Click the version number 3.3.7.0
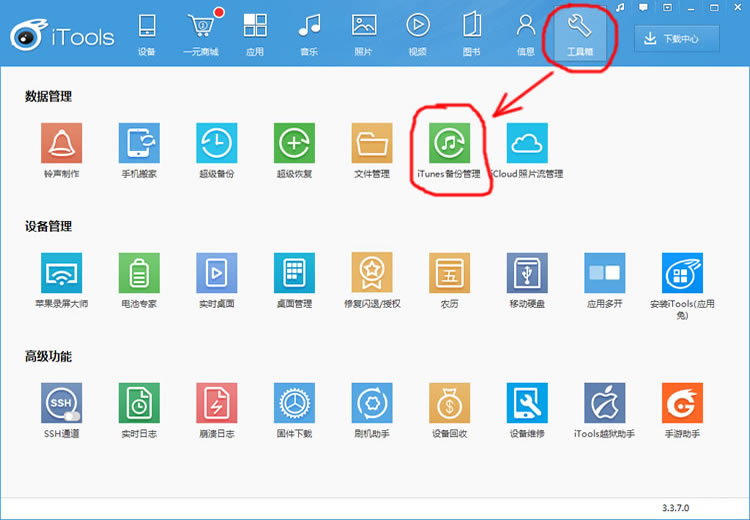The width and height of the screenshot is (750, 520). 675,508
